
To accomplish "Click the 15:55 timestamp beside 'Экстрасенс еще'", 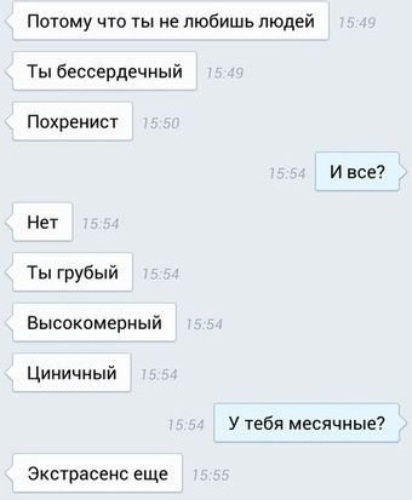I will [211, 475].
